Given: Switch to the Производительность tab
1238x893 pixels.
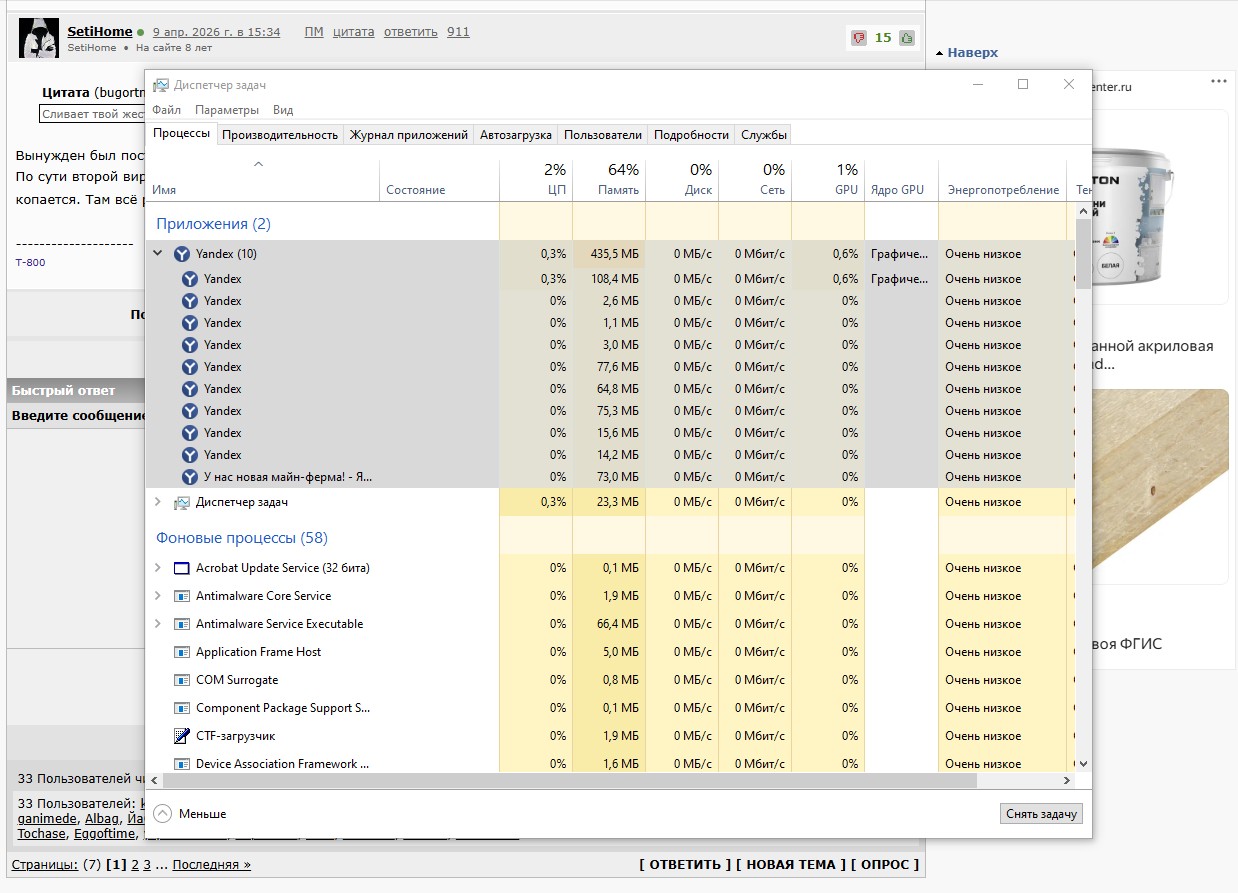Looking at the screenshot, I should click(x=280, y=135).
